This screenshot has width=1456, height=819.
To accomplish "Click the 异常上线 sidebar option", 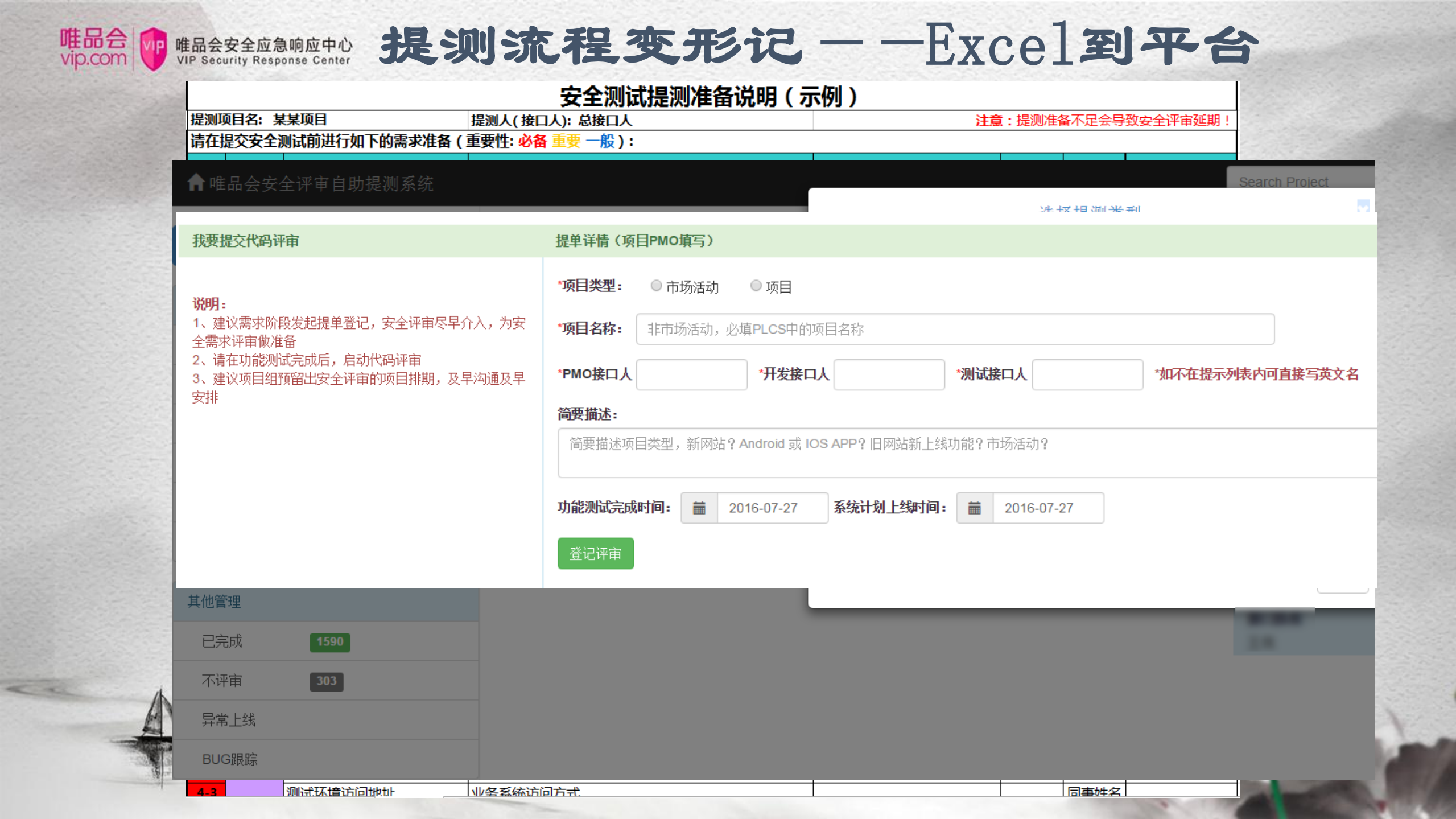I will click(x=229, y=719).
